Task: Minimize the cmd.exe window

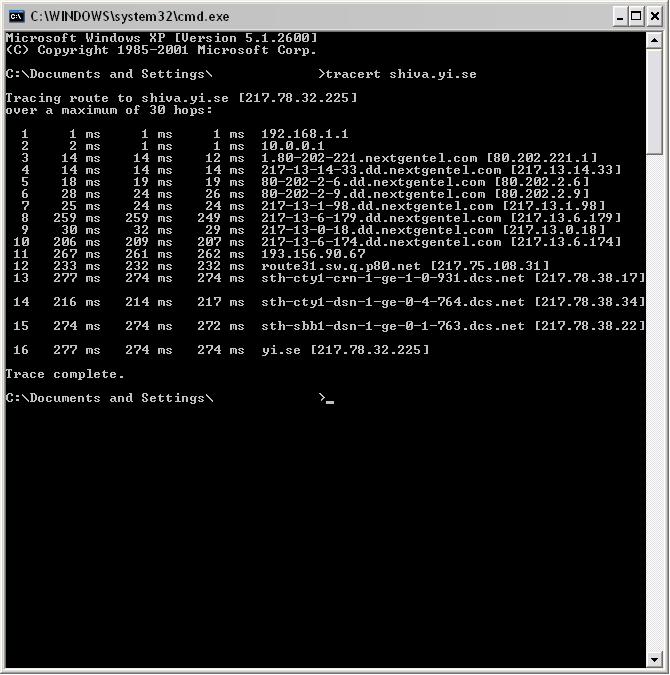Action: click(x=620, y=17)
